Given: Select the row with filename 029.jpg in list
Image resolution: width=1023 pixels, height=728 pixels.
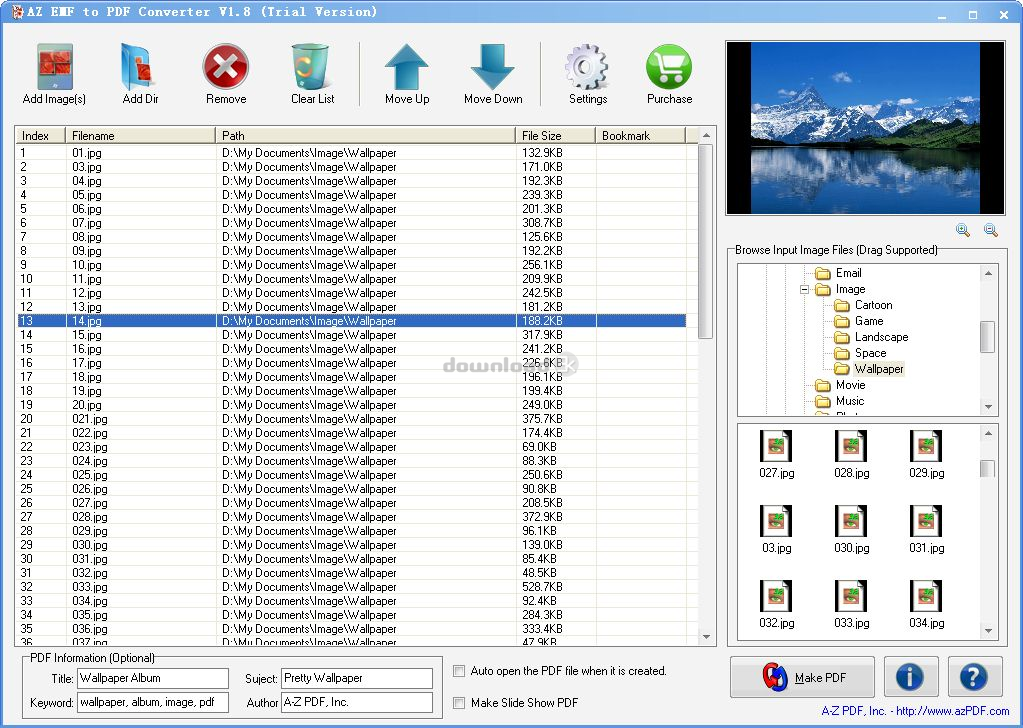Looking at the screenshot, I should 352,531.
